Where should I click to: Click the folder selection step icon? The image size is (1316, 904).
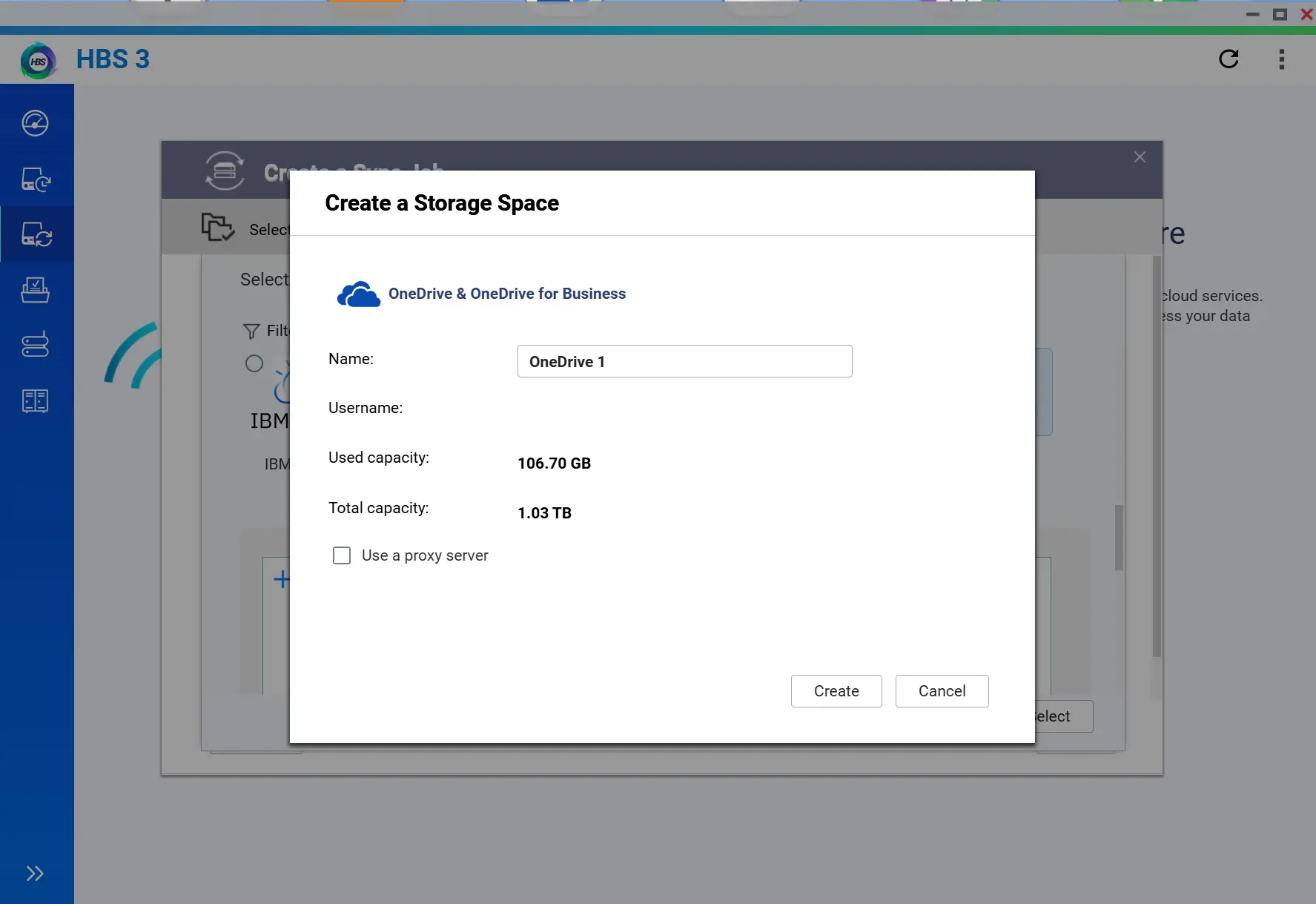pos(218,227)
